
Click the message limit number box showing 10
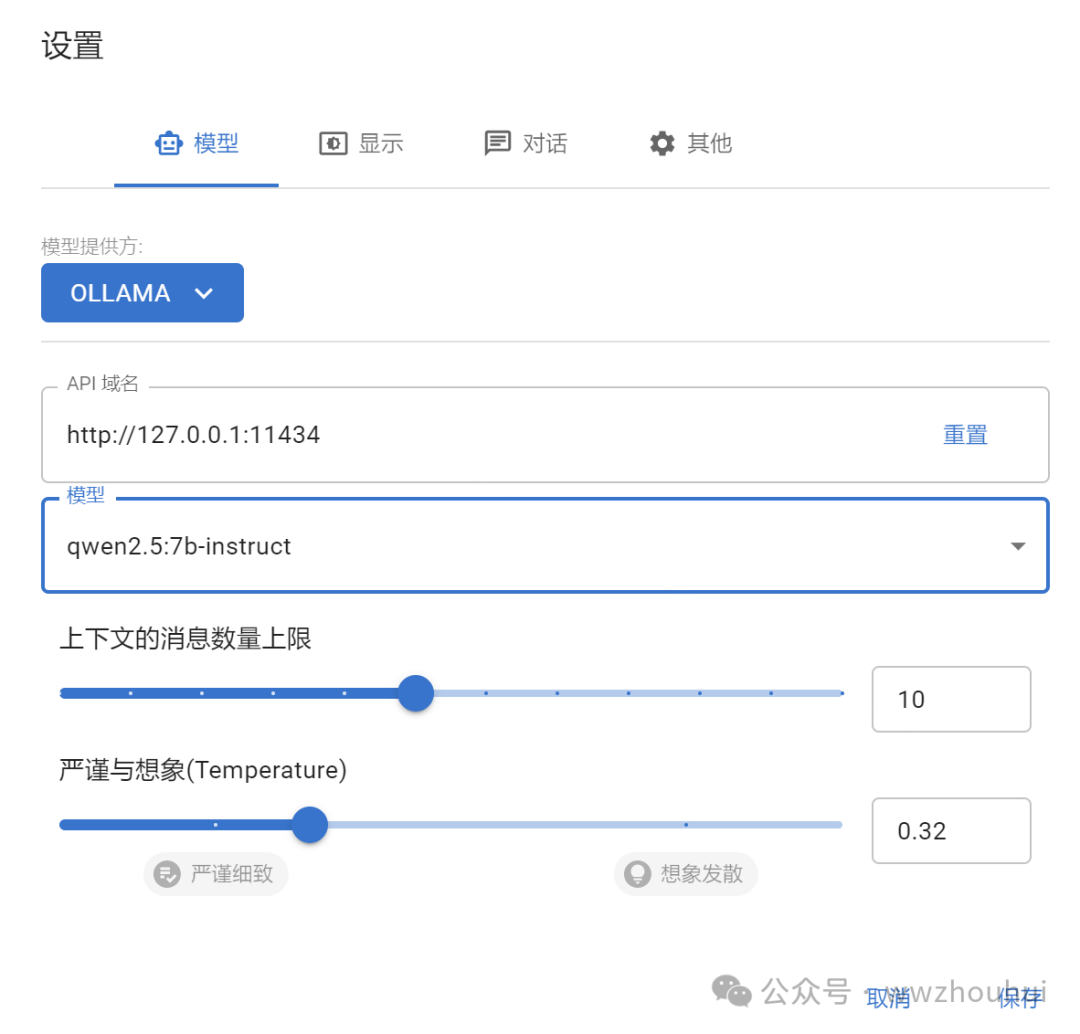pyautogui.click(x=950, y=699)
